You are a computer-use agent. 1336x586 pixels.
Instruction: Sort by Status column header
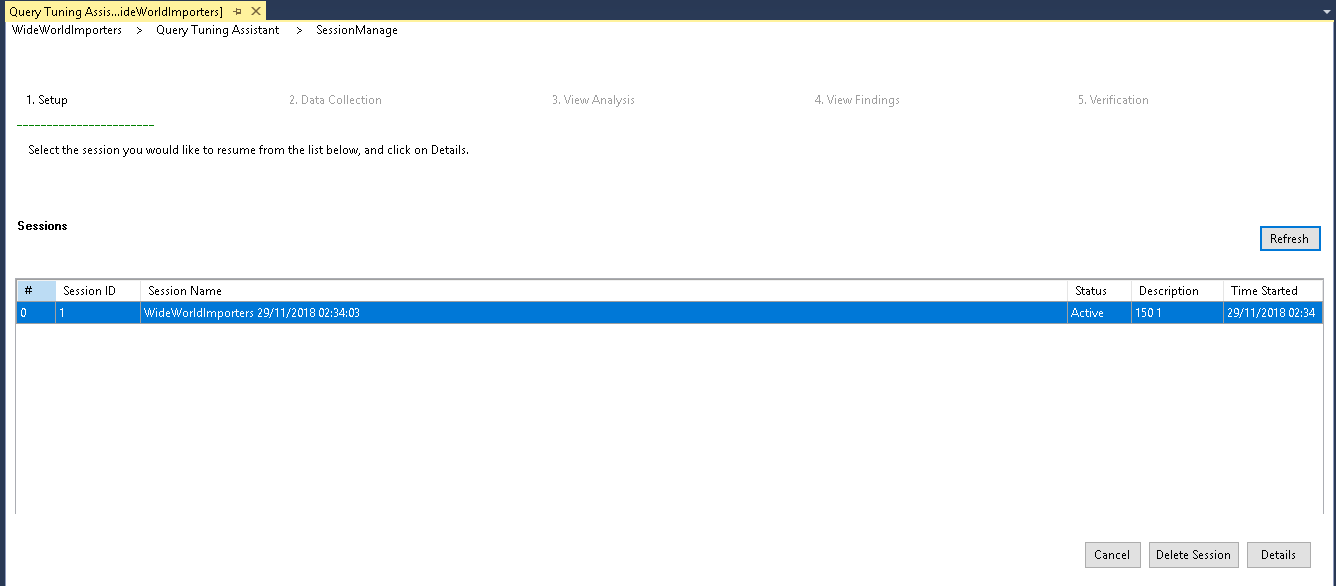point(1100,291)
